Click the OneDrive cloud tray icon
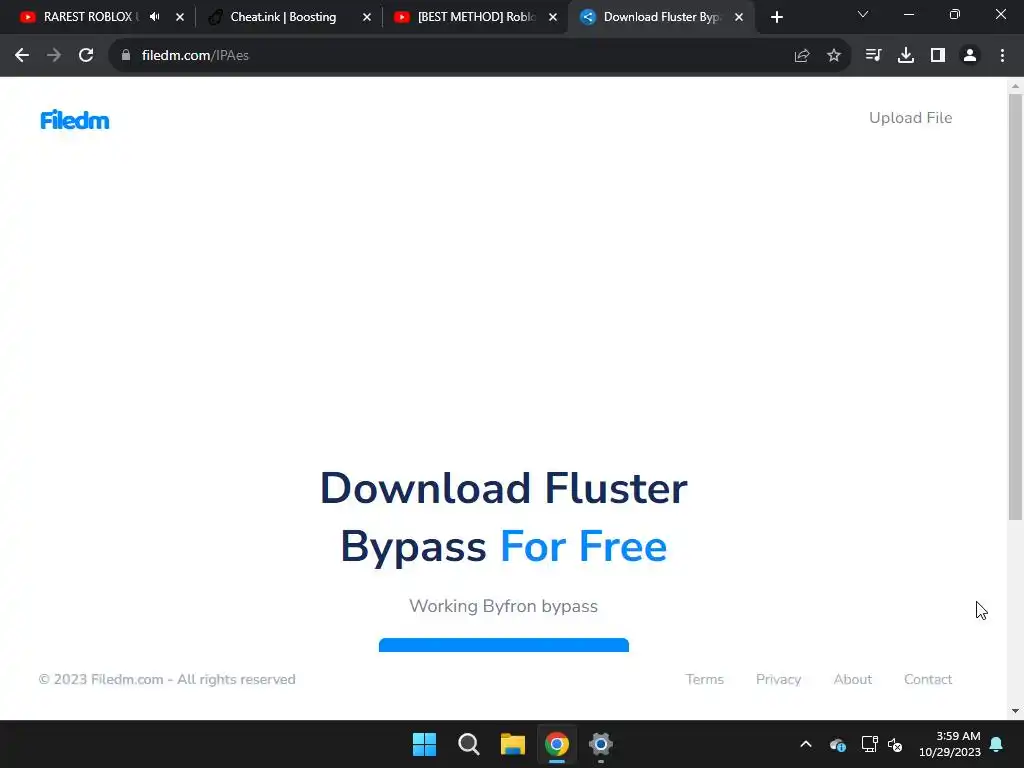 pyautogui.click(x=838, y=744)
